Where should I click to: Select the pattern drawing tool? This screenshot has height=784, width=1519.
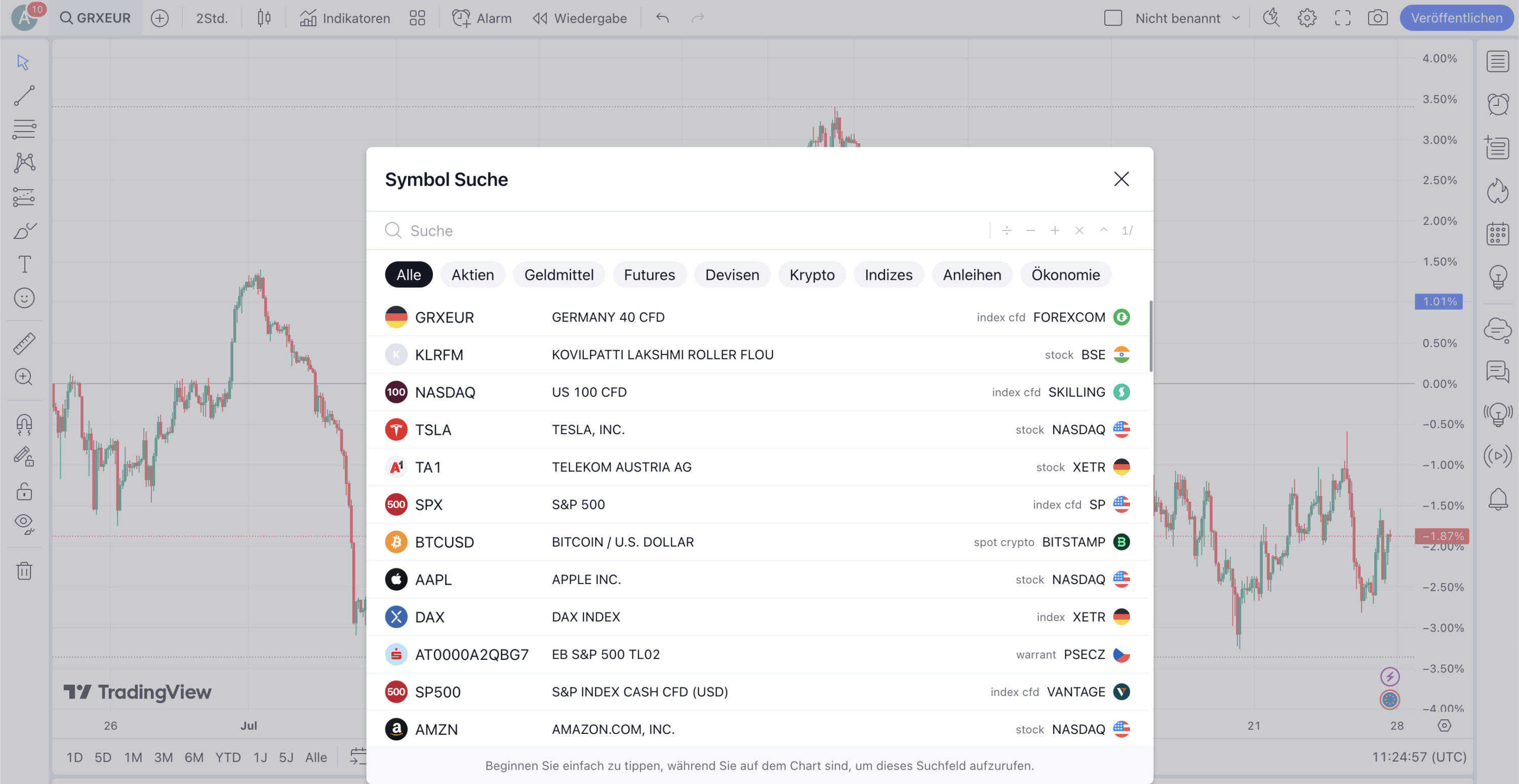click(24, 162)
